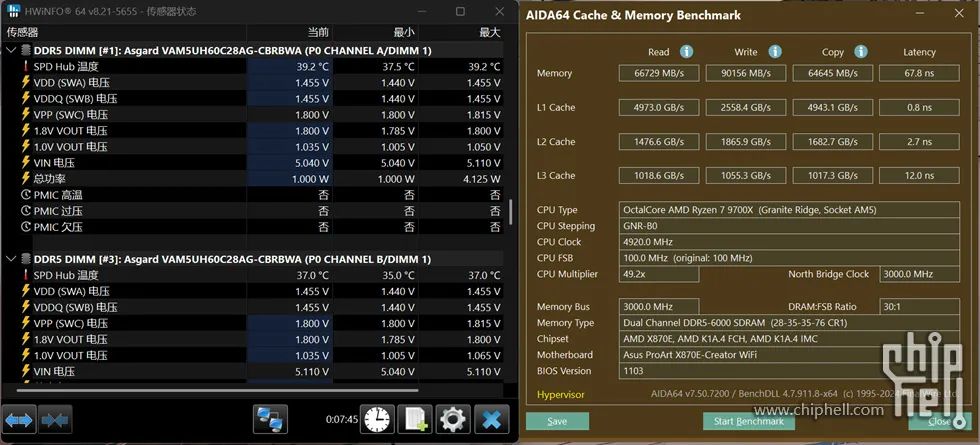Image resolution: width=980 pixels, height=445 pixels.
Task: Click lightning icon of DIMM #1 VDD (SWA) 电压
Action: pyautogui.click(x=26, y=82)
